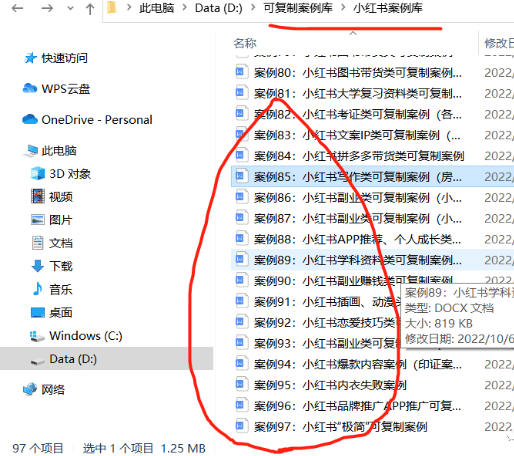Expand chevron after 可复制案例库 in breadcrumb
The height and width of the screenshot is (456, 514).
(x=343, y=8)
